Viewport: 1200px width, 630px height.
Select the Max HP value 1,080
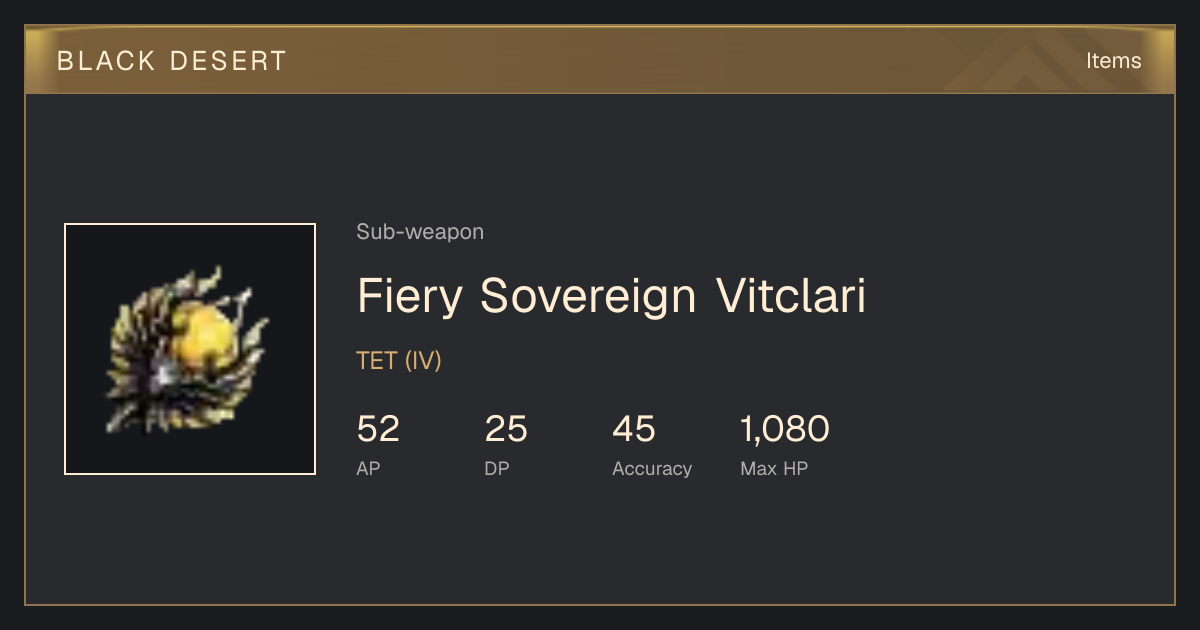click(785, 429)
